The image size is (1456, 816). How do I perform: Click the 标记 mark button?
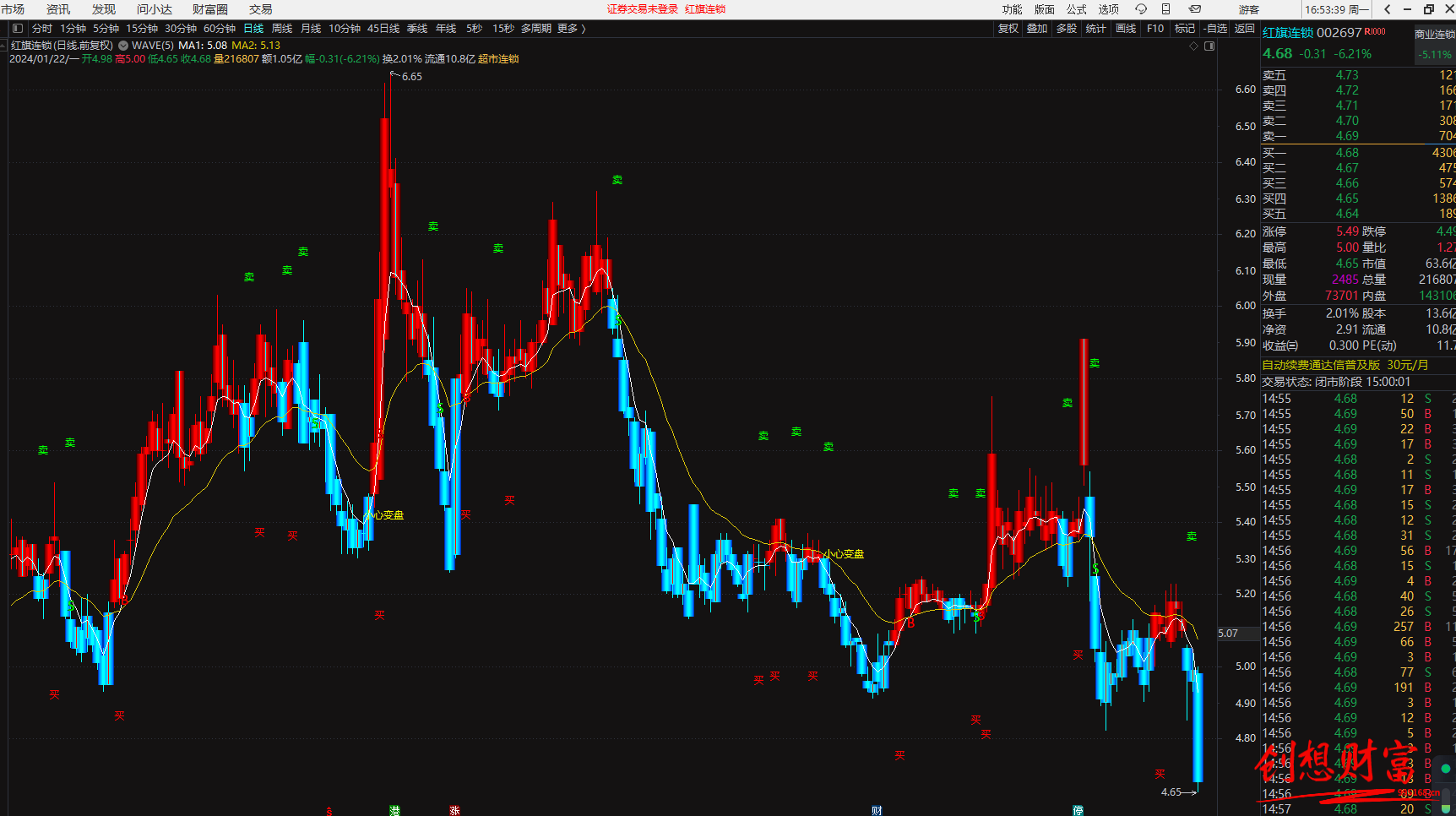point(1185,29)
